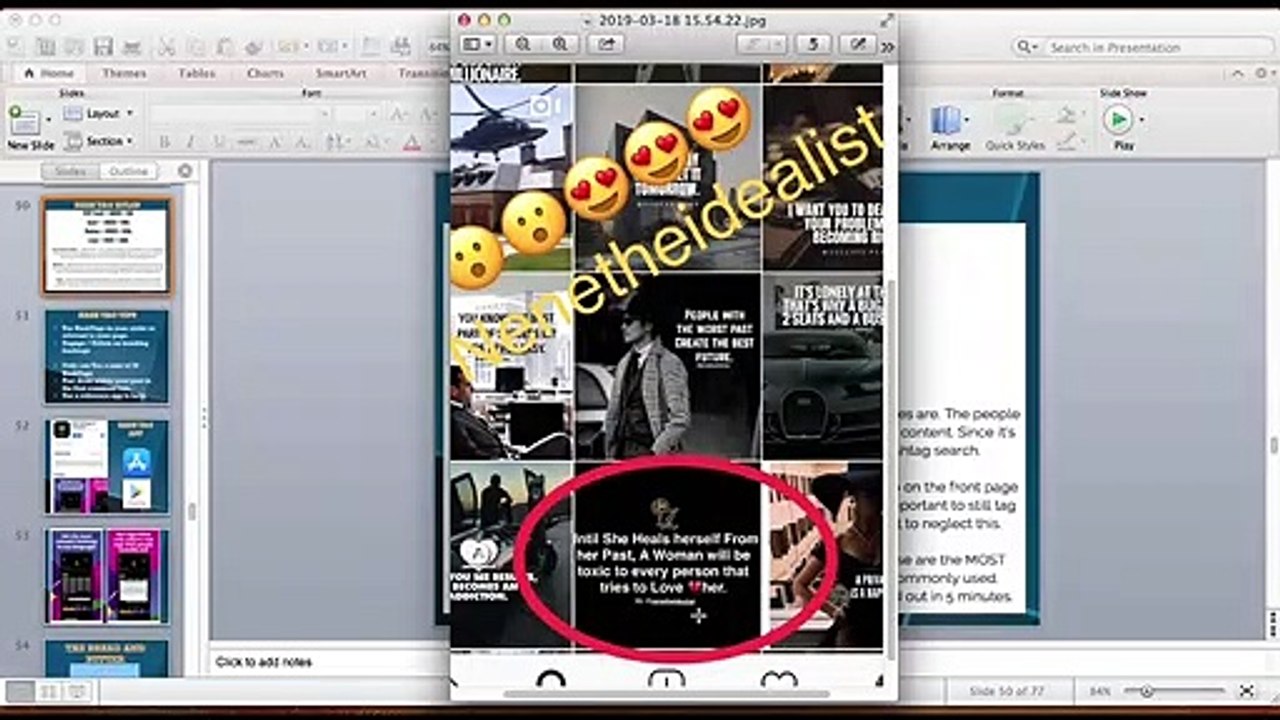Screen dimensions: 1280x720
Task: Open the font size combo box
Action: 358,114
